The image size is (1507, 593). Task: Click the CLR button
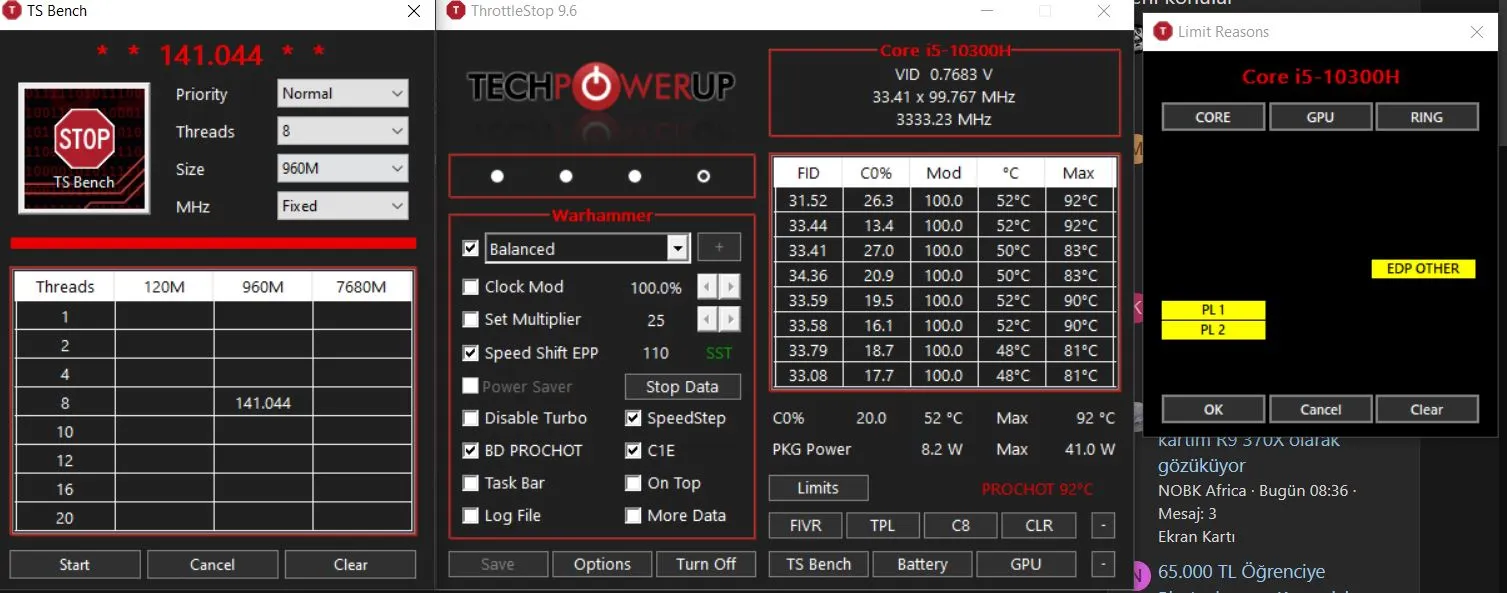pyautogui.click(x=1039, y=525)
